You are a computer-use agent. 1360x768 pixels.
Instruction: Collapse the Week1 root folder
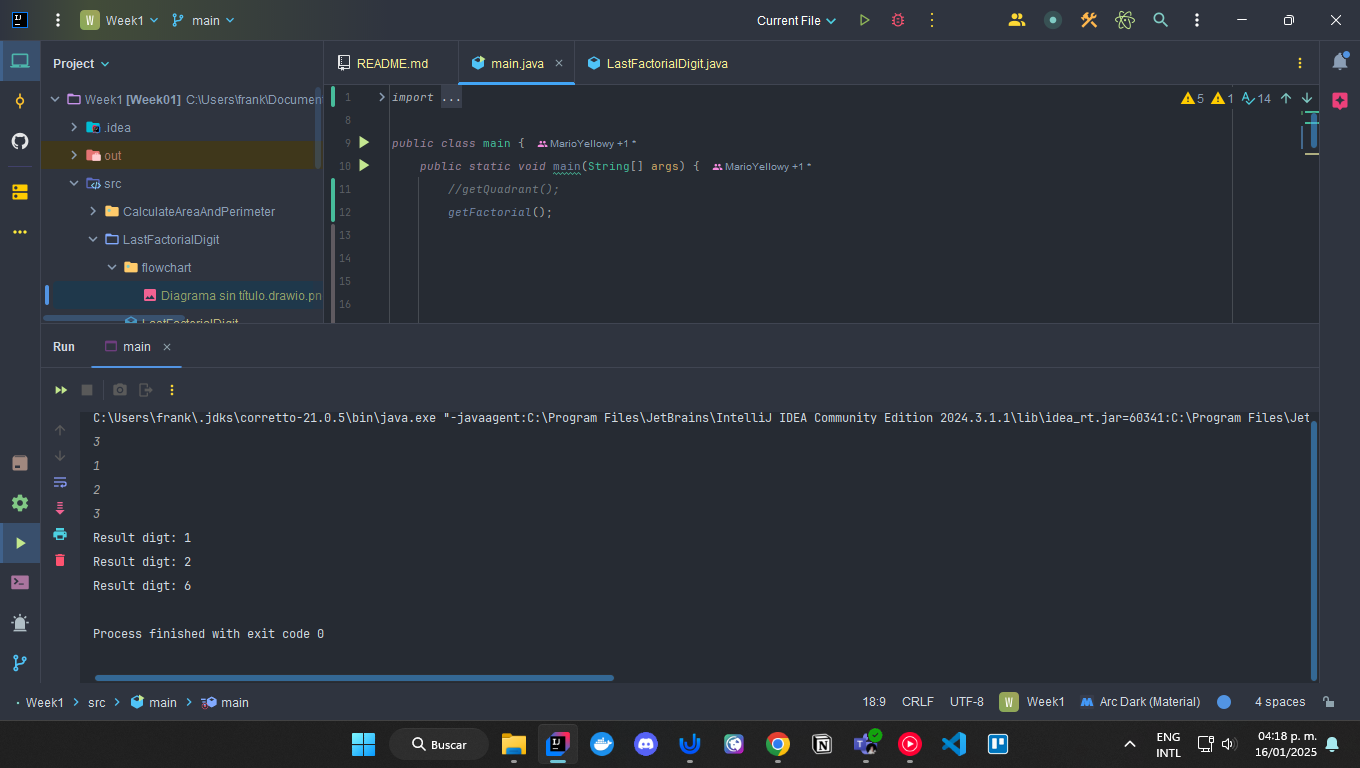point(55,99)
